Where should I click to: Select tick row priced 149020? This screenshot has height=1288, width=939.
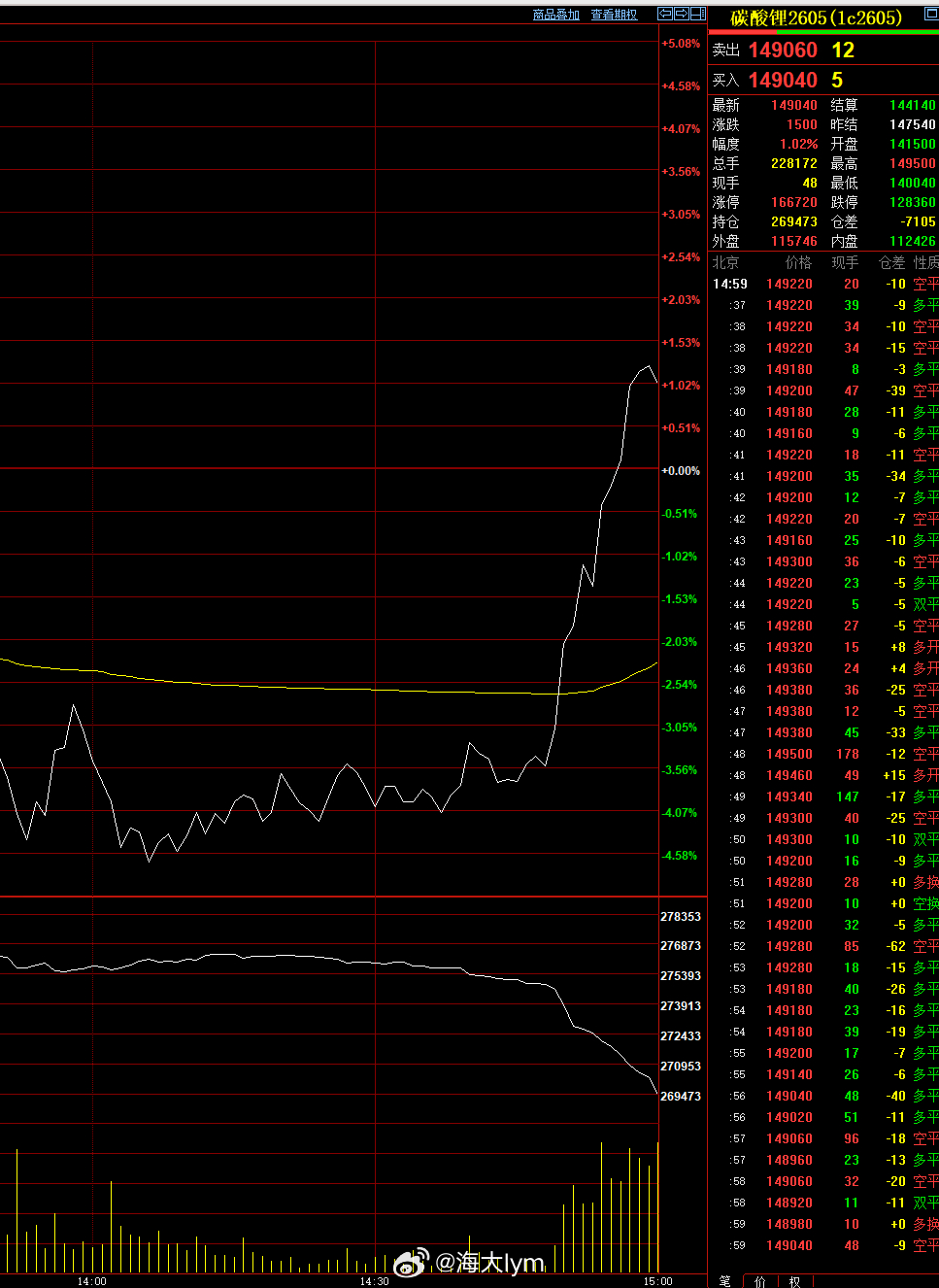823,1117
